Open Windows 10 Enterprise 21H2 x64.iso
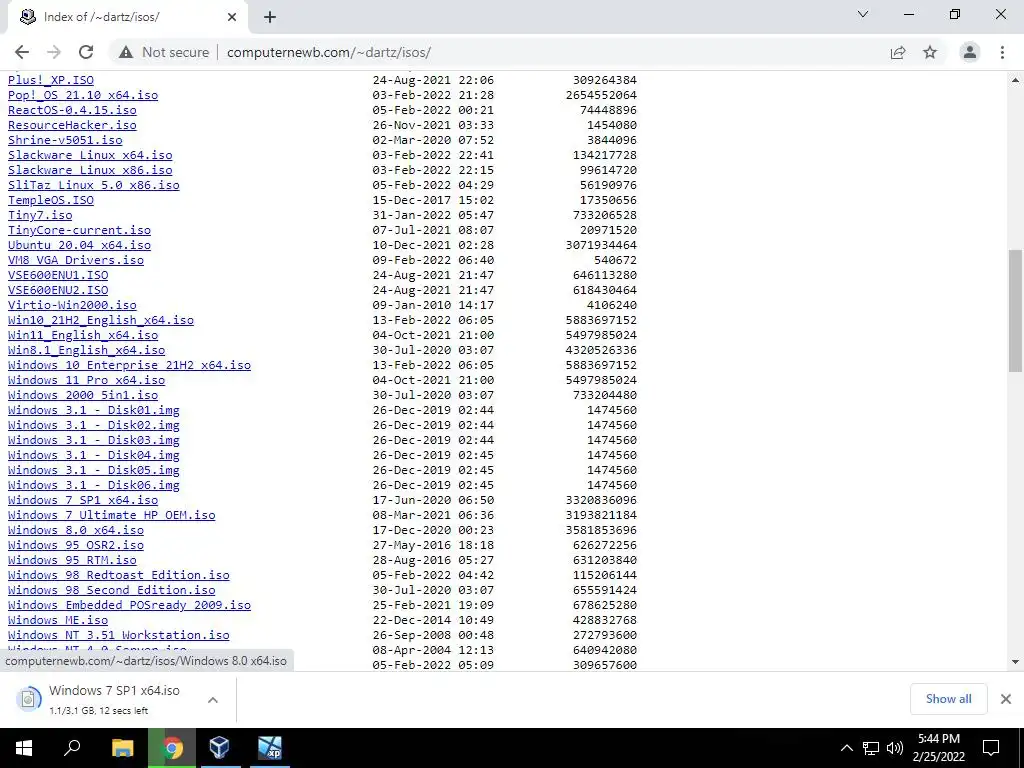The height and width of the screenshot is (768, 1024). click(129, 365)
